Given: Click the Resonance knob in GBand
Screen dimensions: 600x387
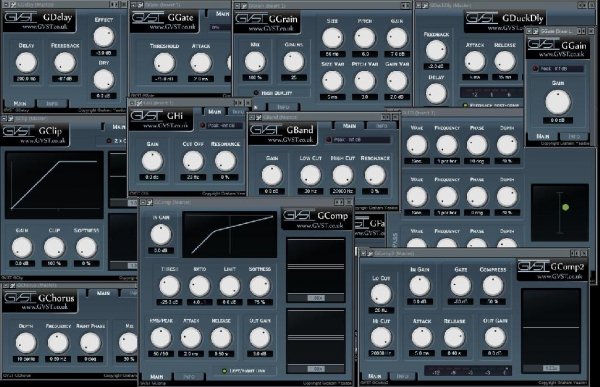Looking at the screenshot, I should click(375, 175).
